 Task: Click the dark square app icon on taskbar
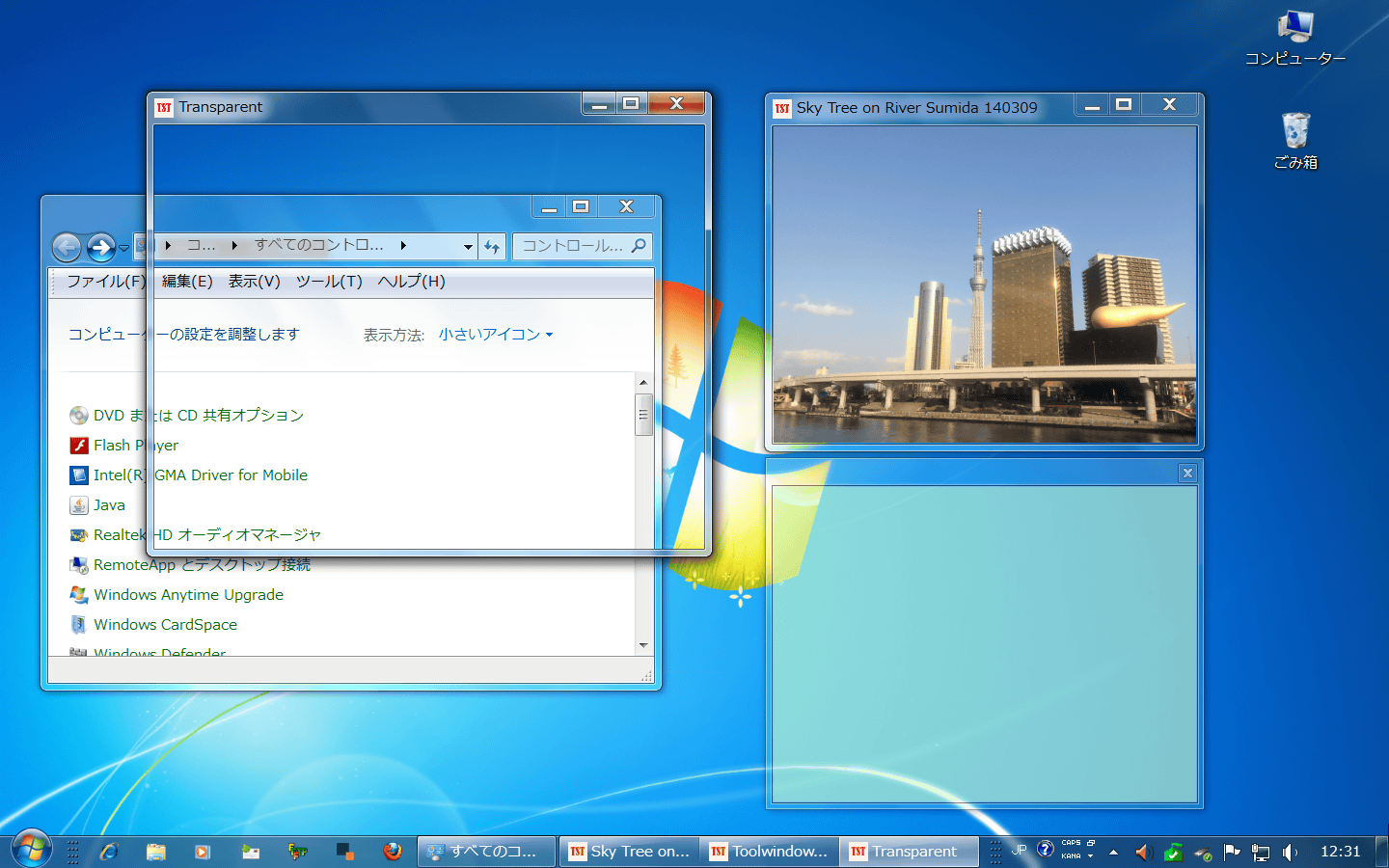point(344,852)
